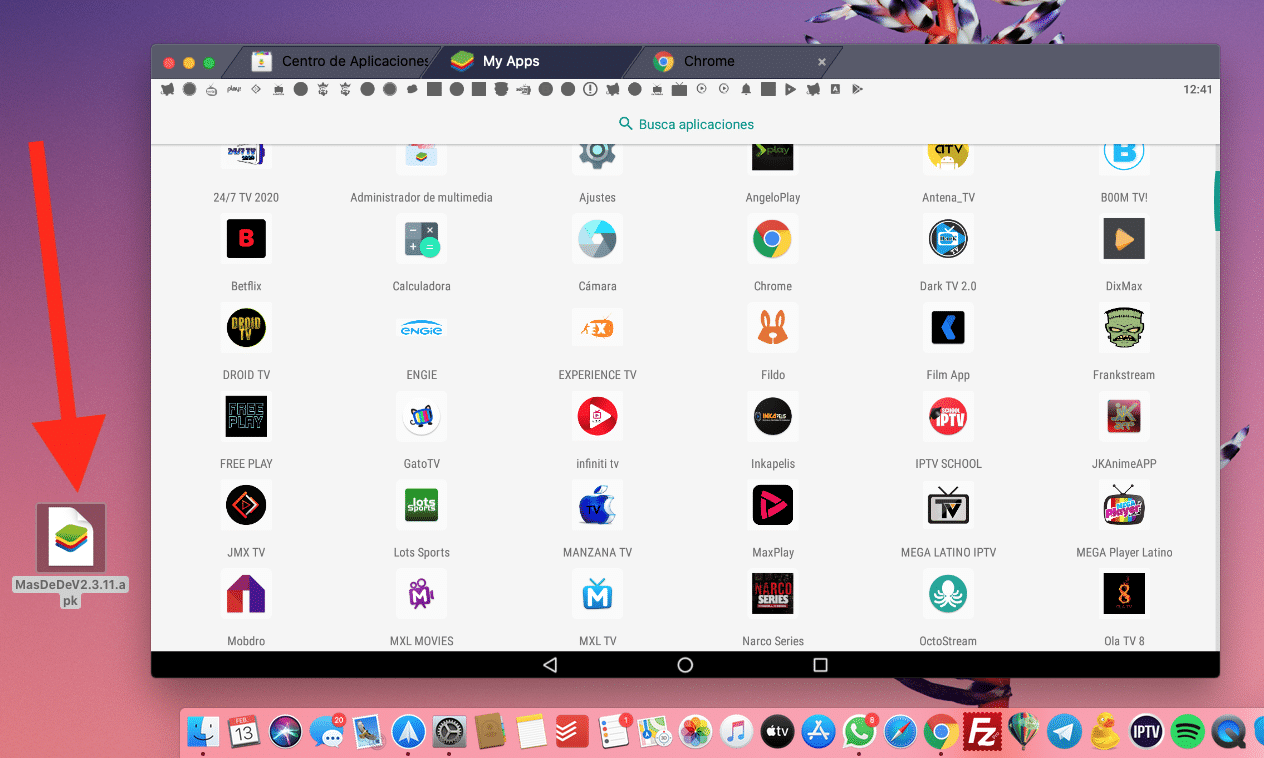This screenshot has width=1264, height=758.
Task: Open MaxPlay
Action: coord(772,505)
